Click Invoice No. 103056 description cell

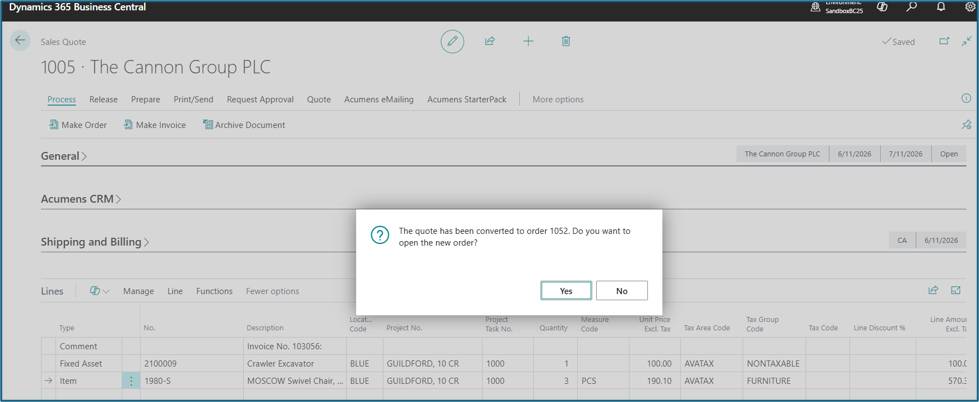coord(295,346)
